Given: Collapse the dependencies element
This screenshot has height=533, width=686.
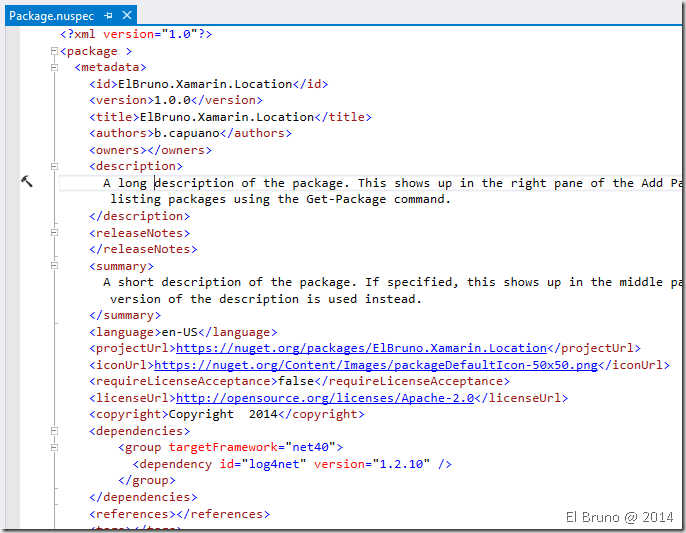Looking at the screenshot, I should coord(54,431).
